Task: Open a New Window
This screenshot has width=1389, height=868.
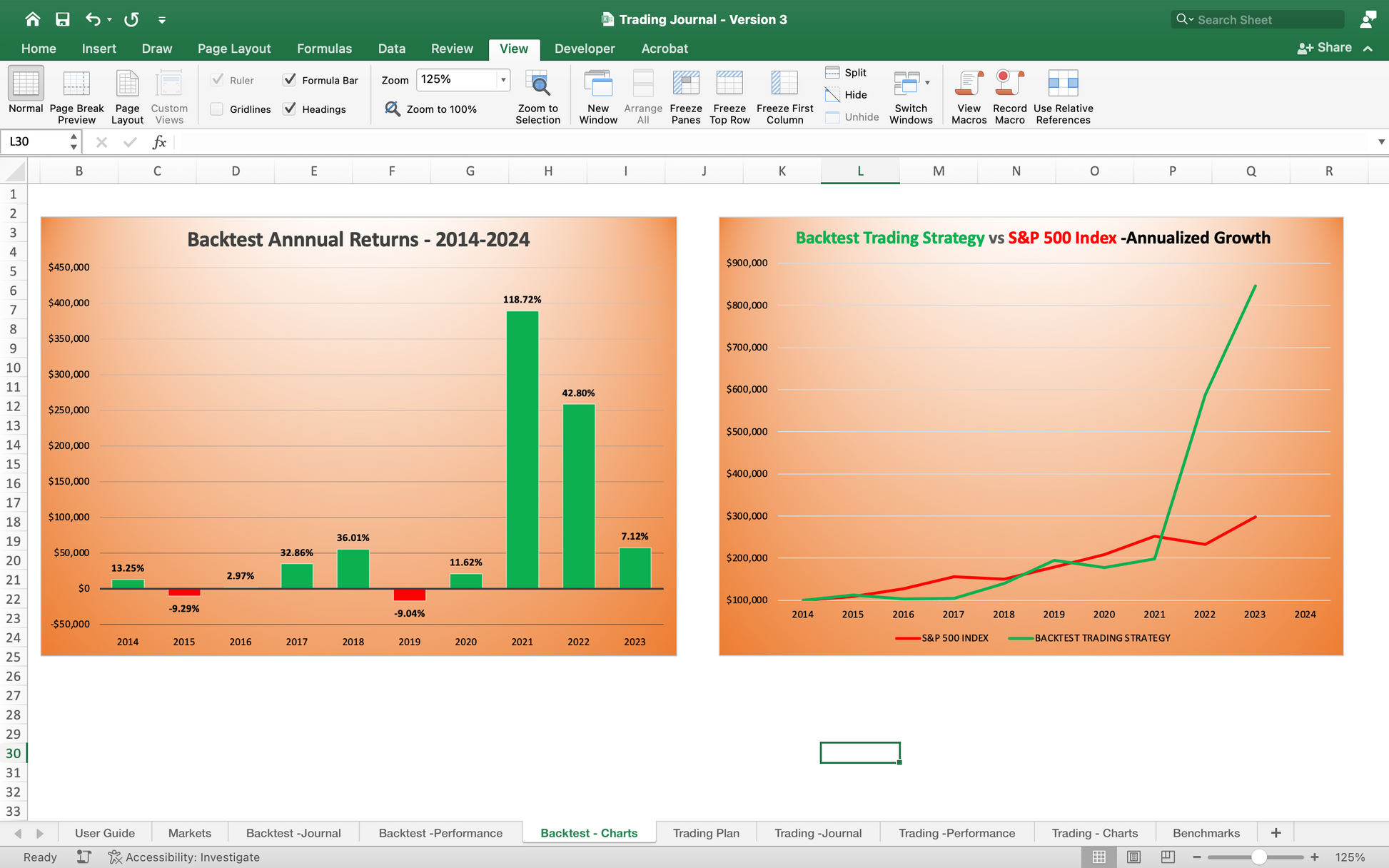Action: (x=597, y=84)
